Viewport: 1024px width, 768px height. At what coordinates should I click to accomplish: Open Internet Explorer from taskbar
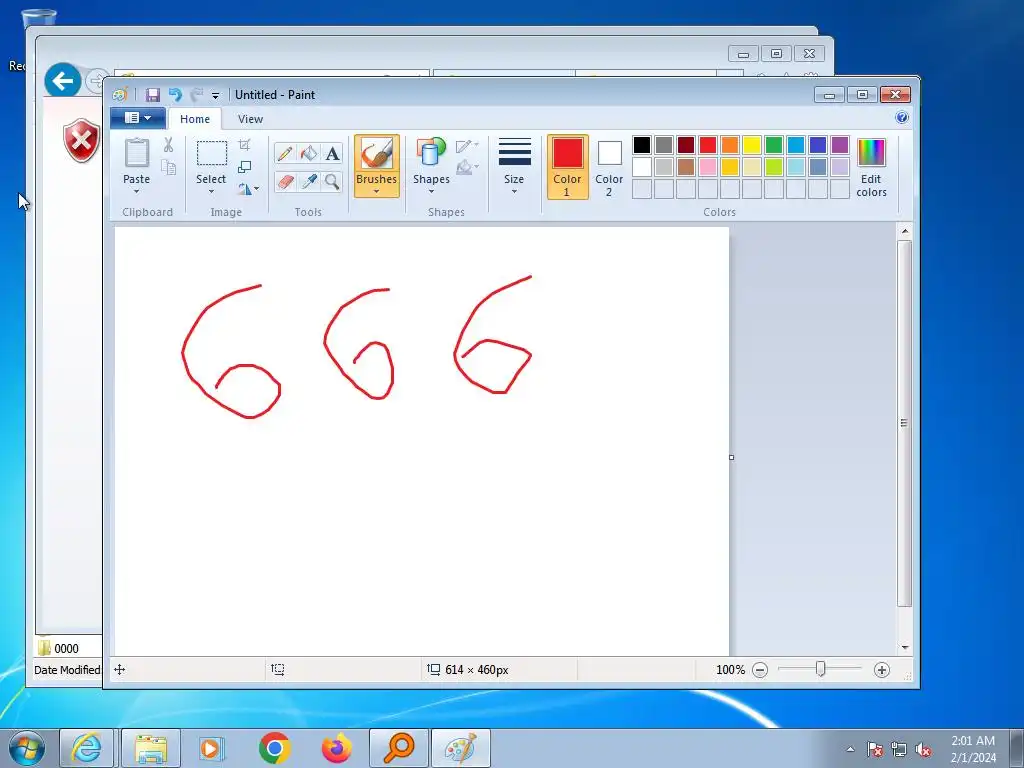[x=87, y=748]
